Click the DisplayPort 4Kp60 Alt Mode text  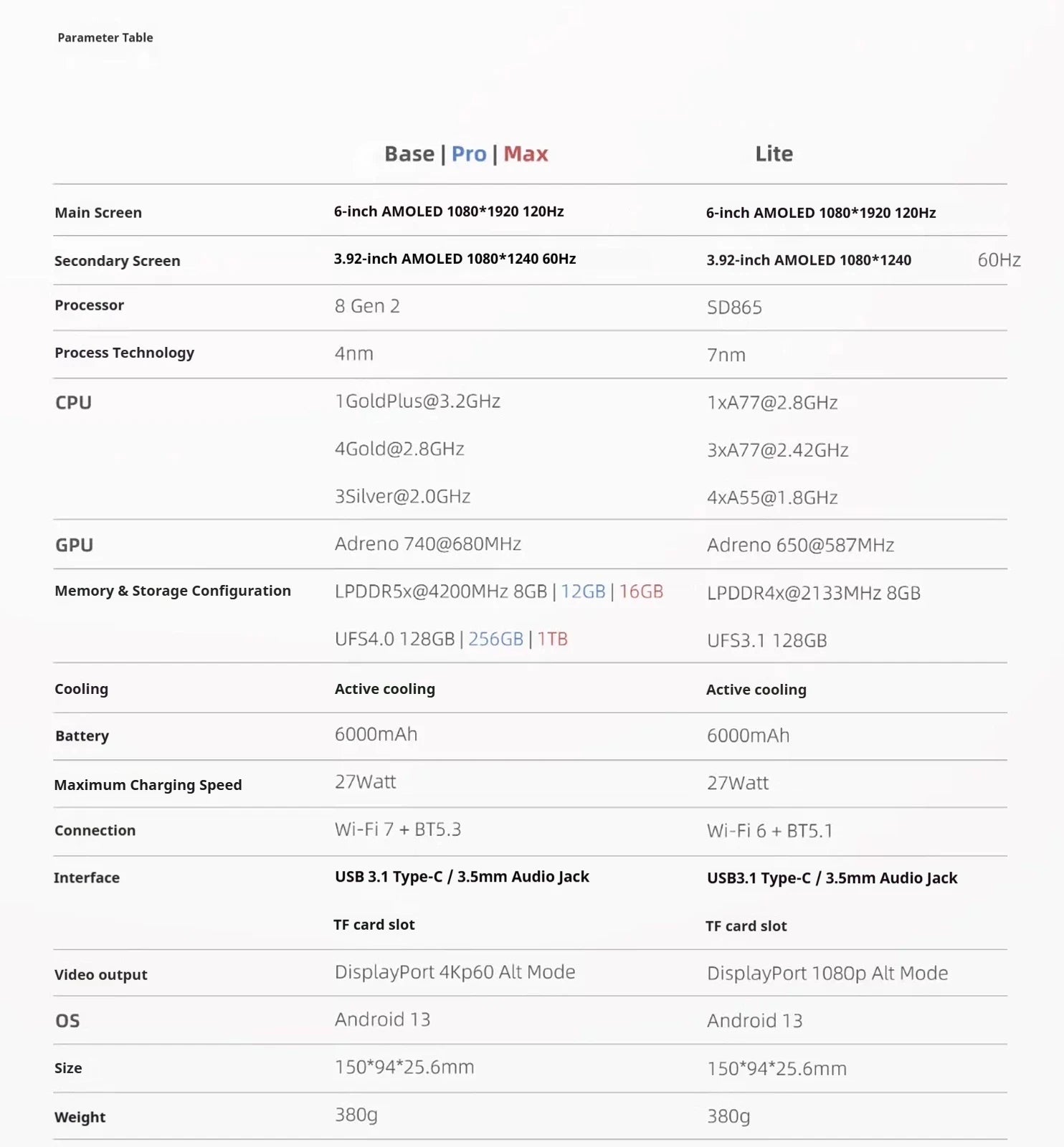pos(455,972)
